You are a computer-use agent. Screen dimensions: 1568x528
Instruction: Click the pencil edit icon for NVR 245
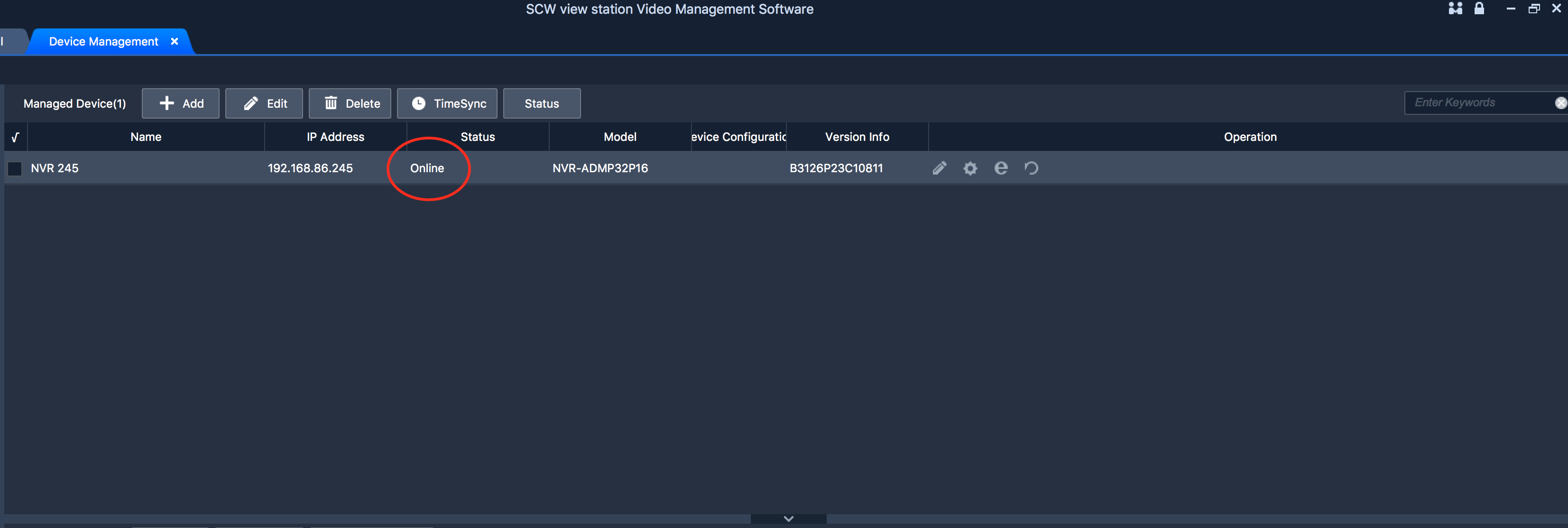point(939,168)
